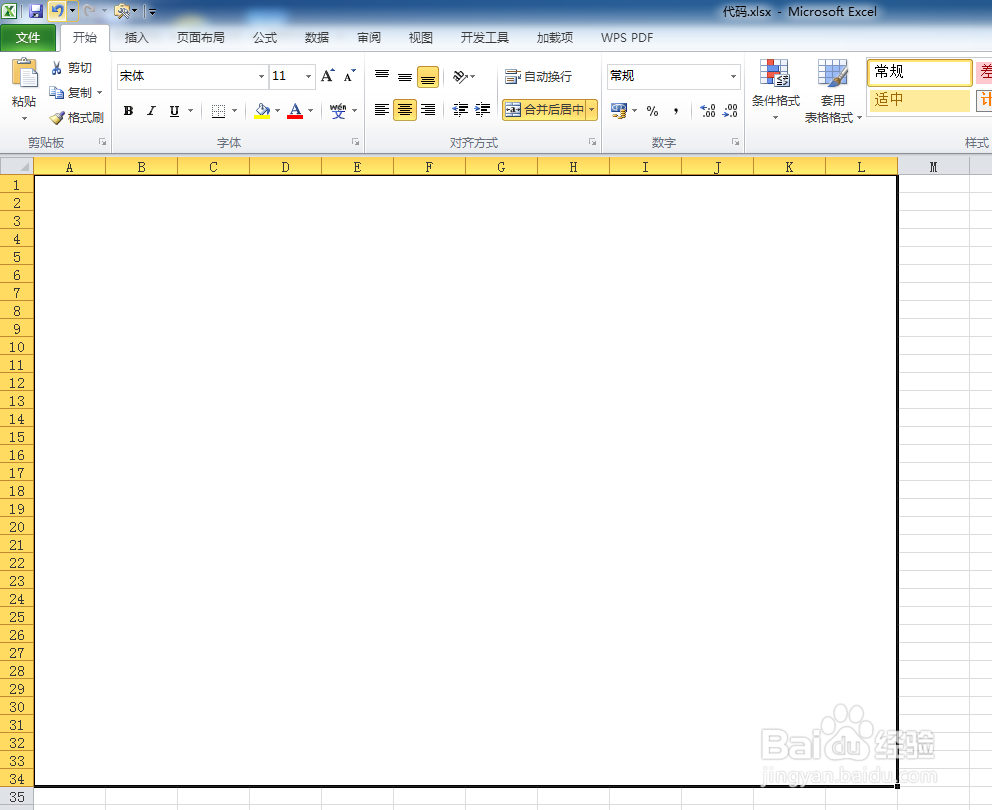Switch to the 视图 View tab
This screenshot has height=810, width=992.
[x=420, y=38]
